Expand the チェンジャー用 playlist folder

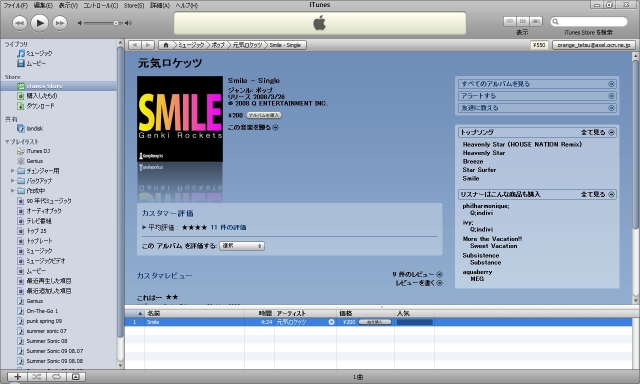pos(13,171)
